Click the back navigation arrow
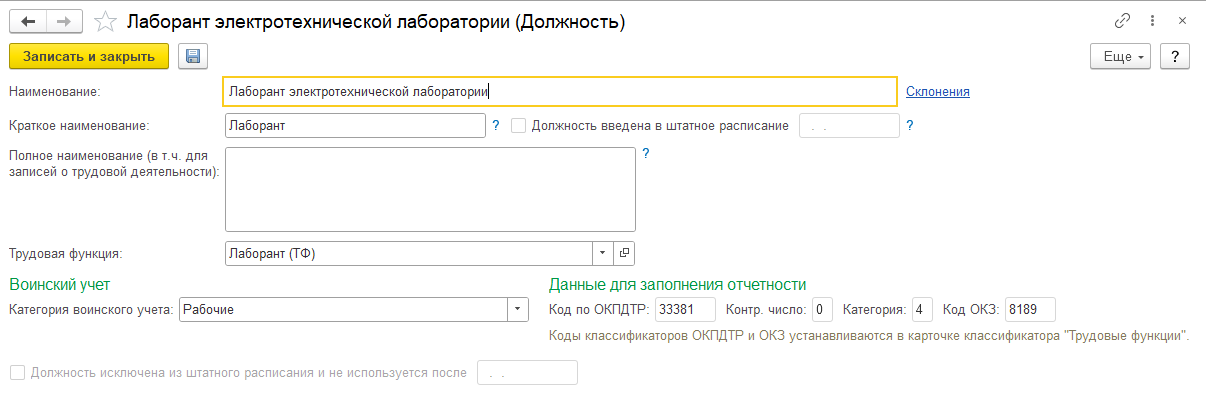 coord(28,21)
